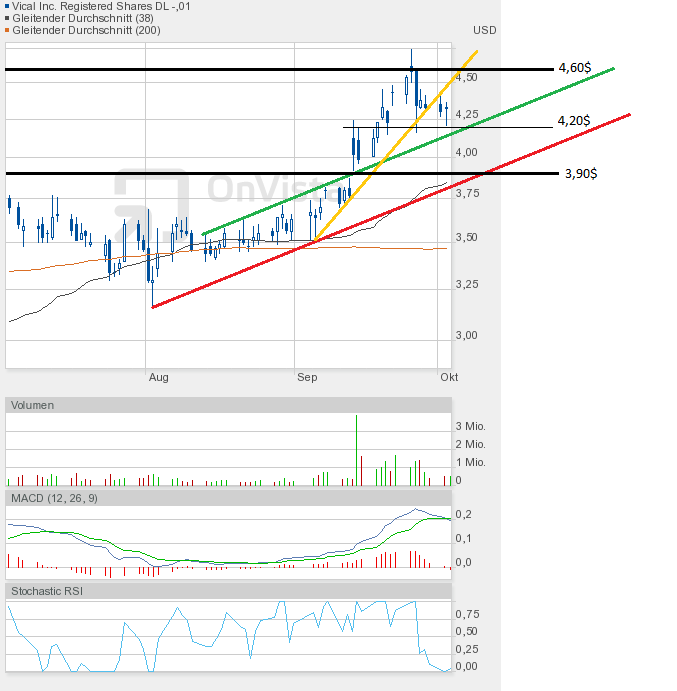The height and width of the screenshot is (691, 677).
Task: Click the 4,20$ support level label
Action: click(574, 120)
